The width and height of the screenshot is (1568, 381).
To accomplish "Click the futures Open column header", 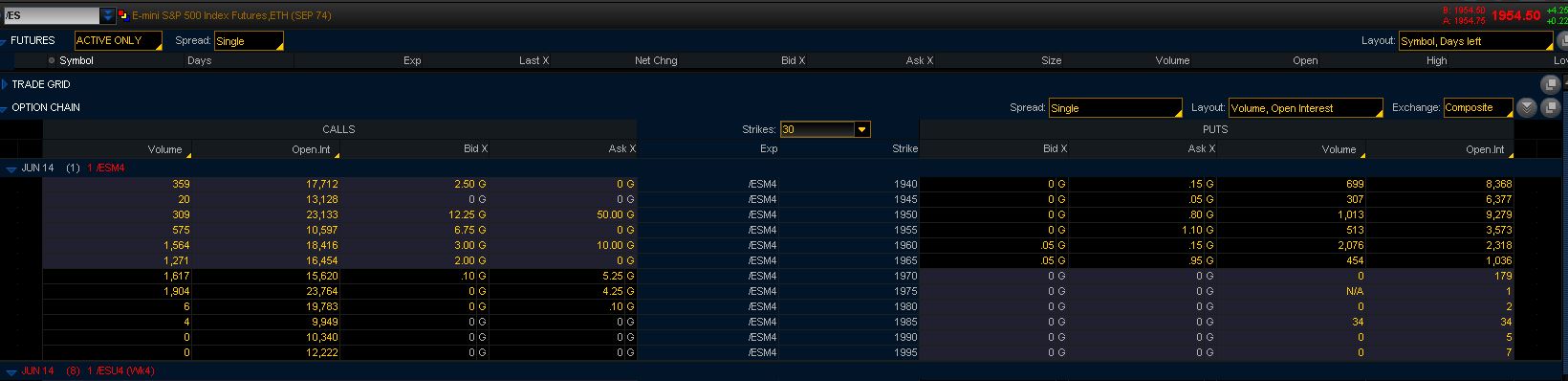I will pyautogui.click(x=1305, y=60).
